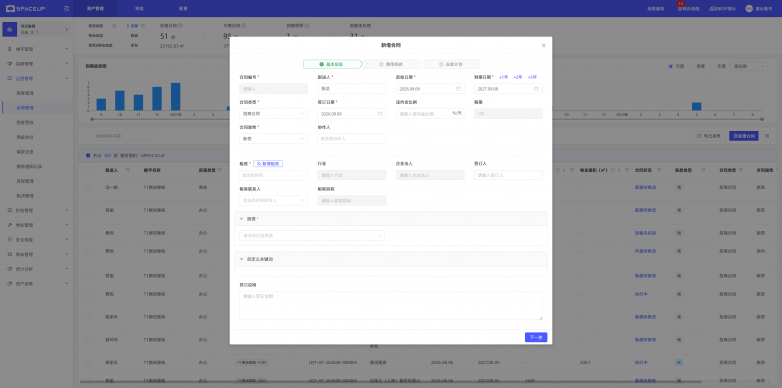Image resolution: width=782 pixels, height=388 pixels.
Task: Click the 物业管理 sidebar icon
Action: click(9, 225)
